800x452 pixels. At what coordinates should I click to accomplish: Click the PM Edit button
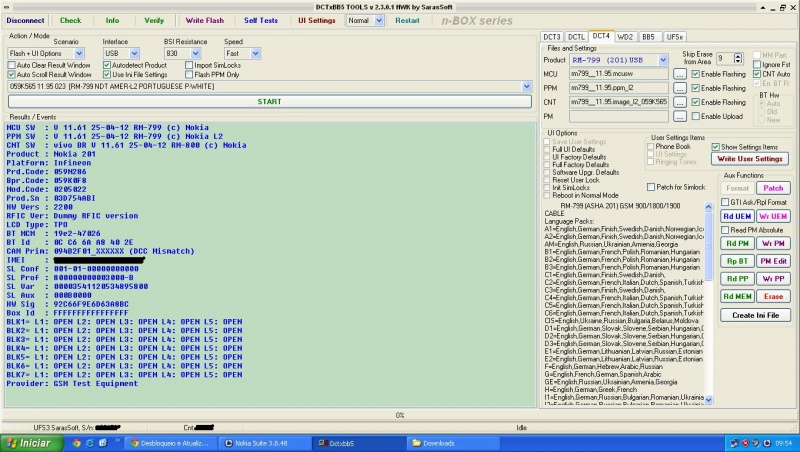[773, 261]
